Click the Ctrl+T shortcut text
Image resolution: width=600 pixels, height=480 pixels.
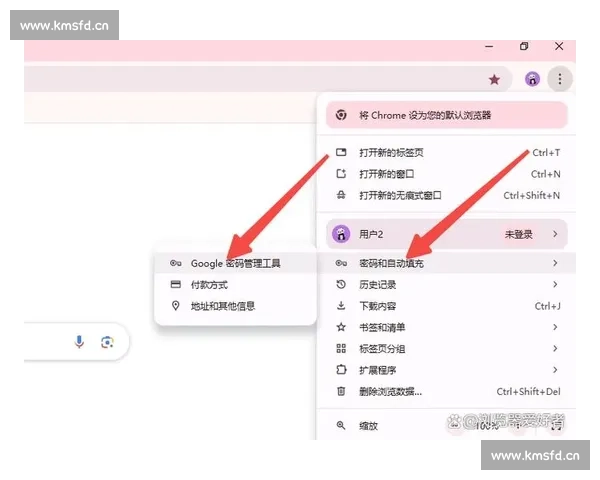[x=546, y=153]
